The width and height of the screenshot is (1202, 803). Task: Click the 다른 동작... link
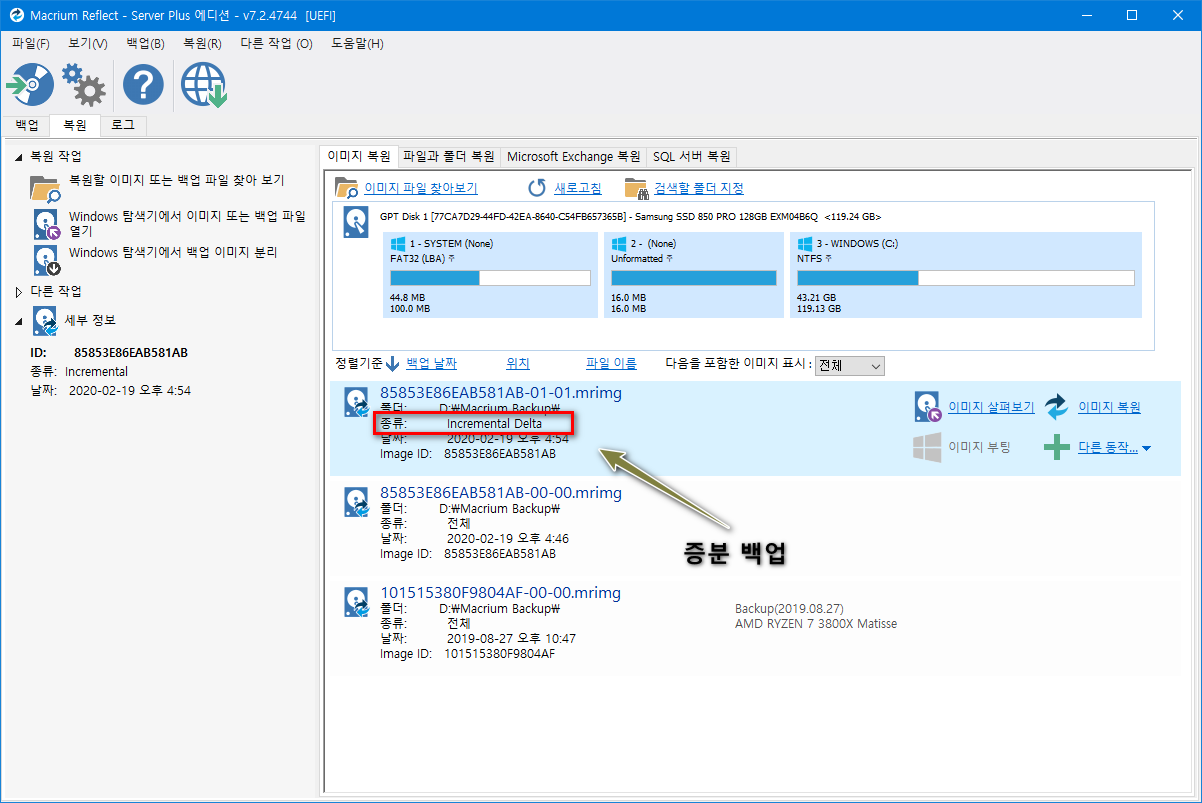1108,448
